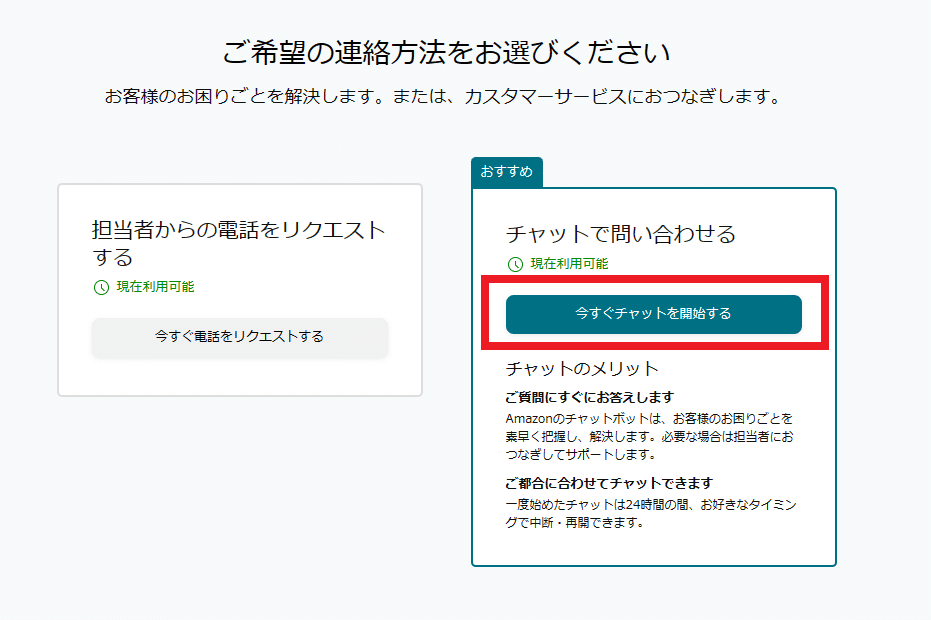
Task: Click 現在利用可能 text in chat card
Action: coord(569,264)
